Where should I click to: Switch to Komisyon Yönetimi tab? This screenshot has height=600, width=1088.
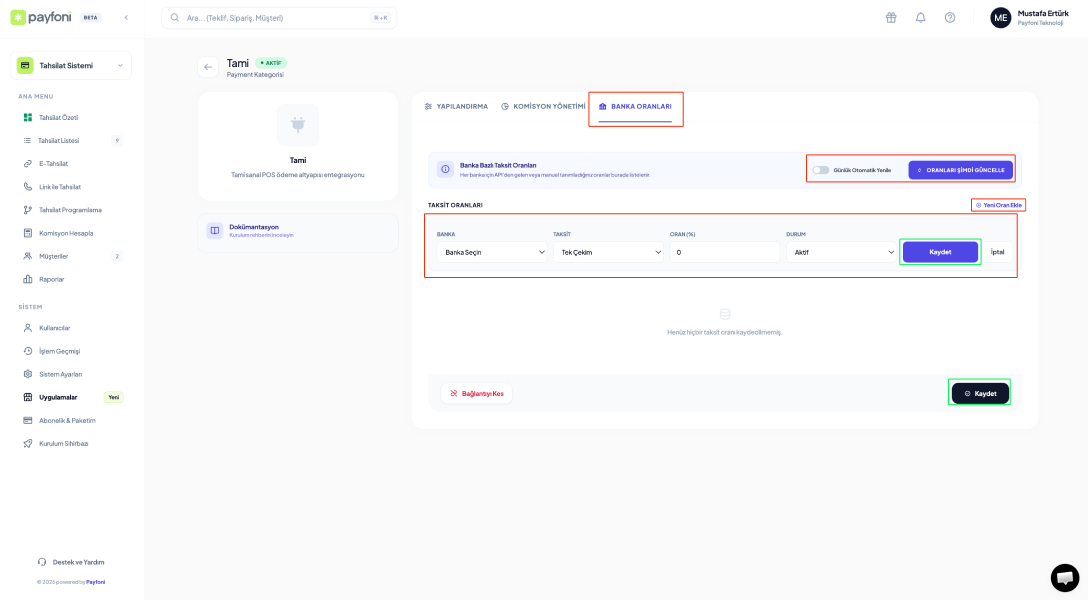click(543, 106)
